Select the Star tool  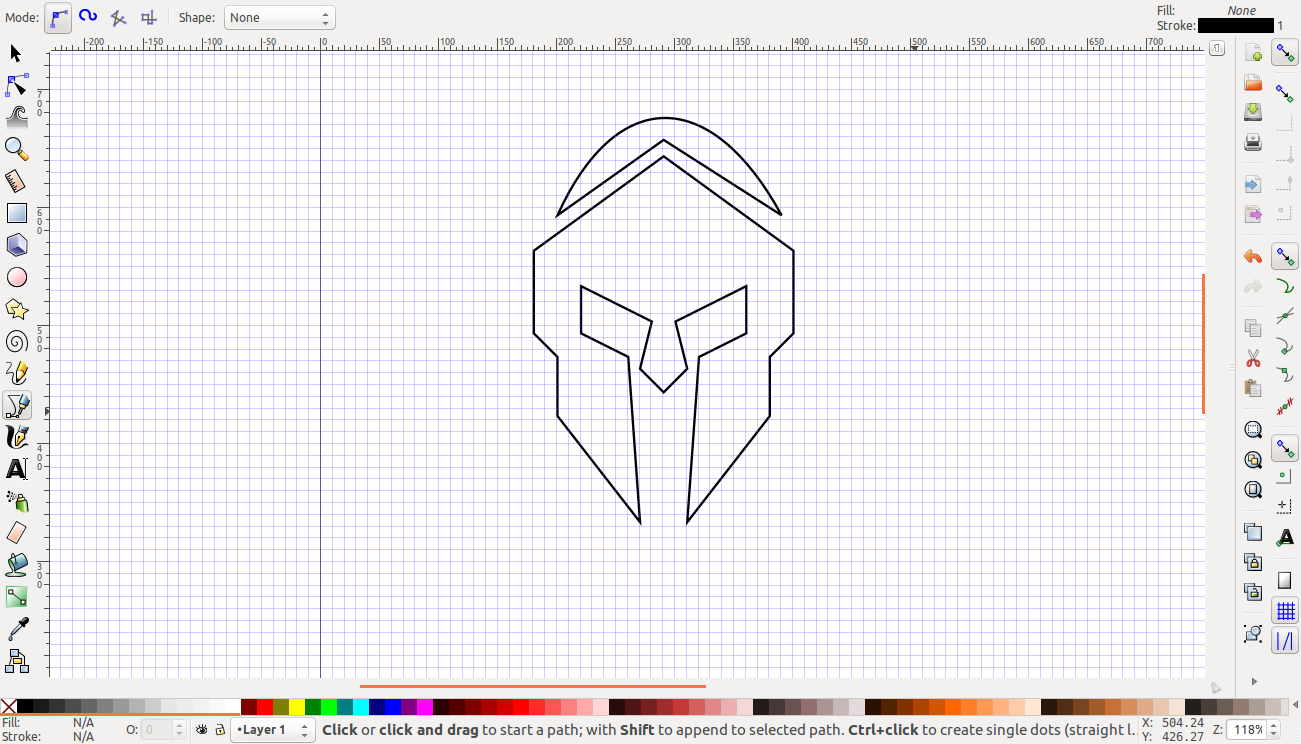(16, 308)
